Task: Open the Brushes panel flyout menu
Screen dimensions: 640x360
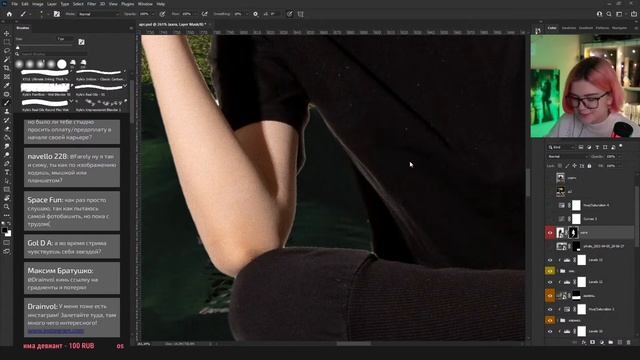Action: [x=131, y=28]
